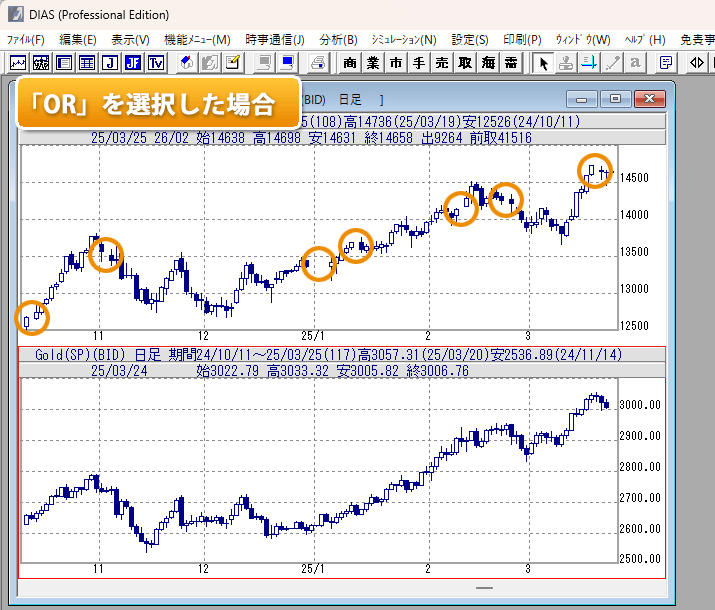Open the ファイル(F) menu
This screenshot has height=610, width=715.
[26, 39]
